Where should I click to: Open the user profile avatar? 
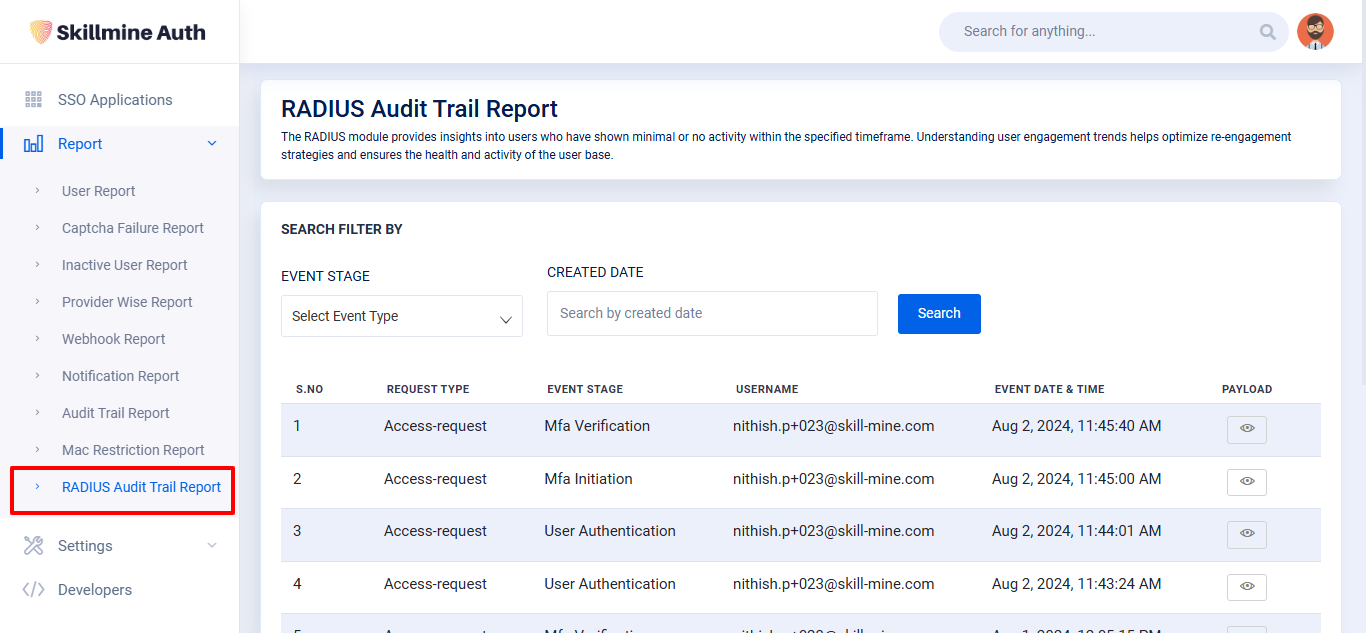[1315, 32]
